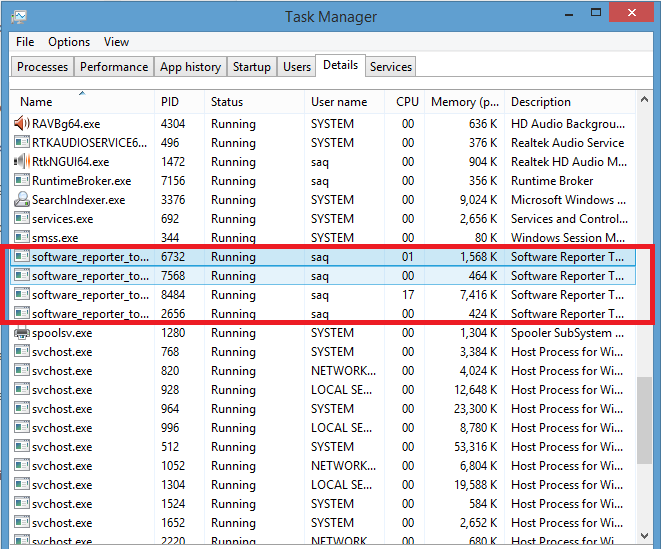Open the View menu
The image size is (661, 549).
(x=116, y=42)
